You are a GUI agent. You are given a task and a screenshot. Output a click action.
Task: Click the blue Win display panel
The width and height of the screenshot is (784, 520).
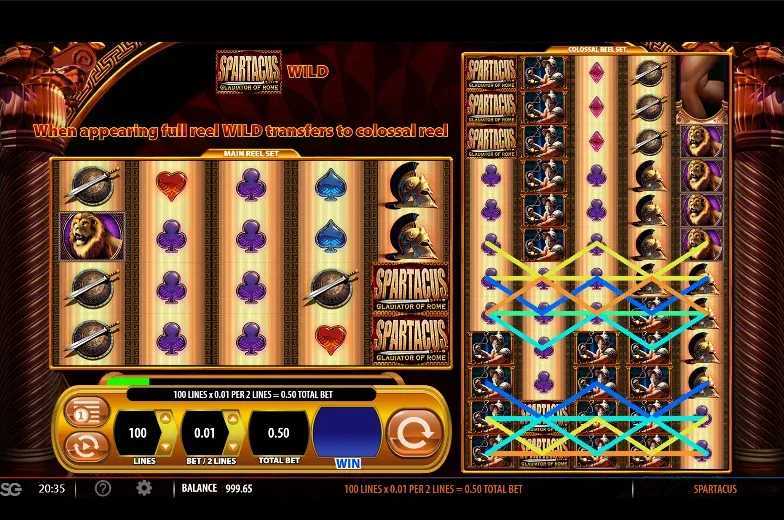pos(347,432)
